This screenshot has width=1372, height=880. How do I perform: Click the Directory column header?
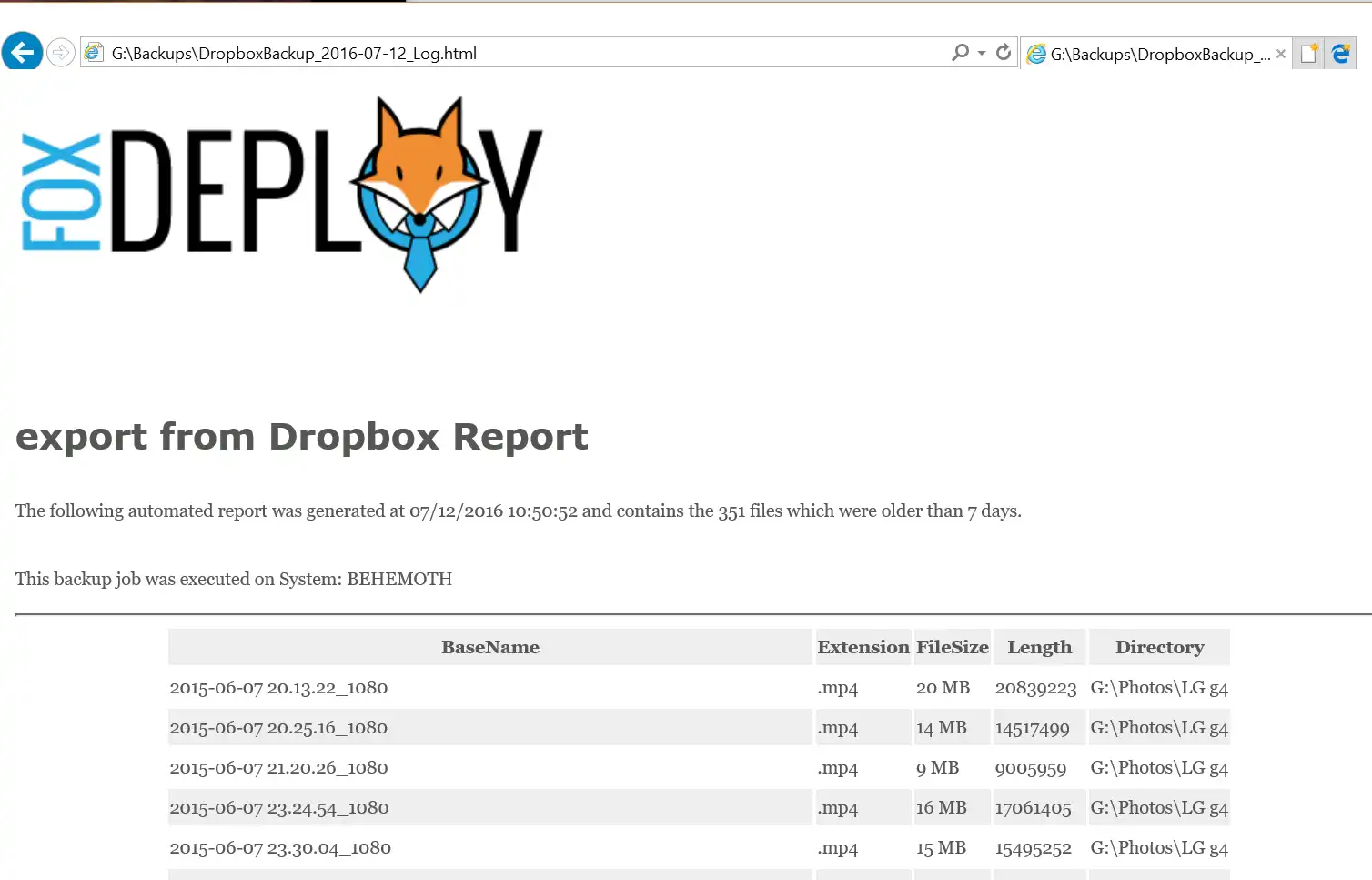click(x=1160, y=647)
